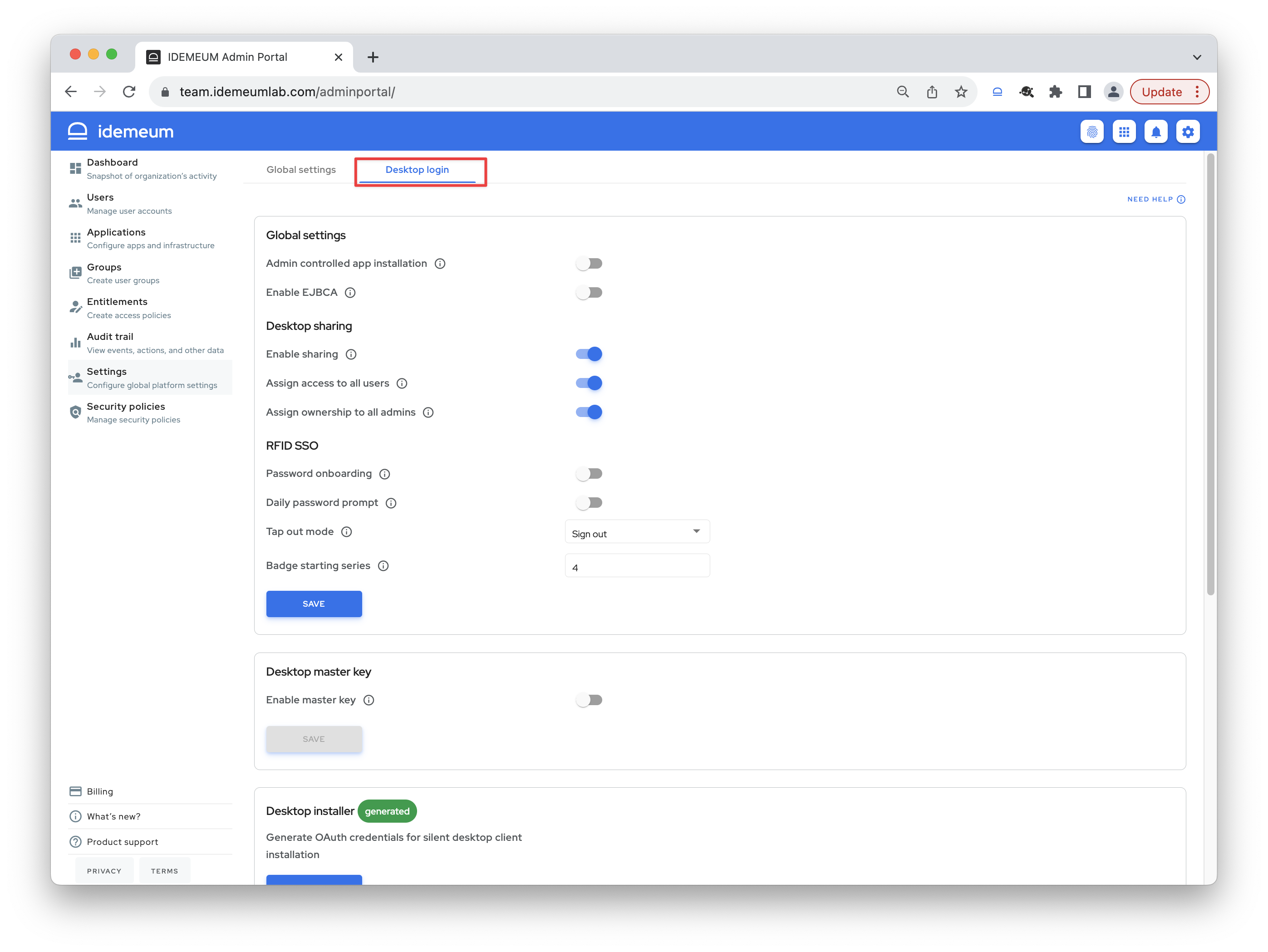The width and height of the screenshot is (1268, 952).
Task: Open Dashboard in the sidebar
Action: [x=150, y=168]
